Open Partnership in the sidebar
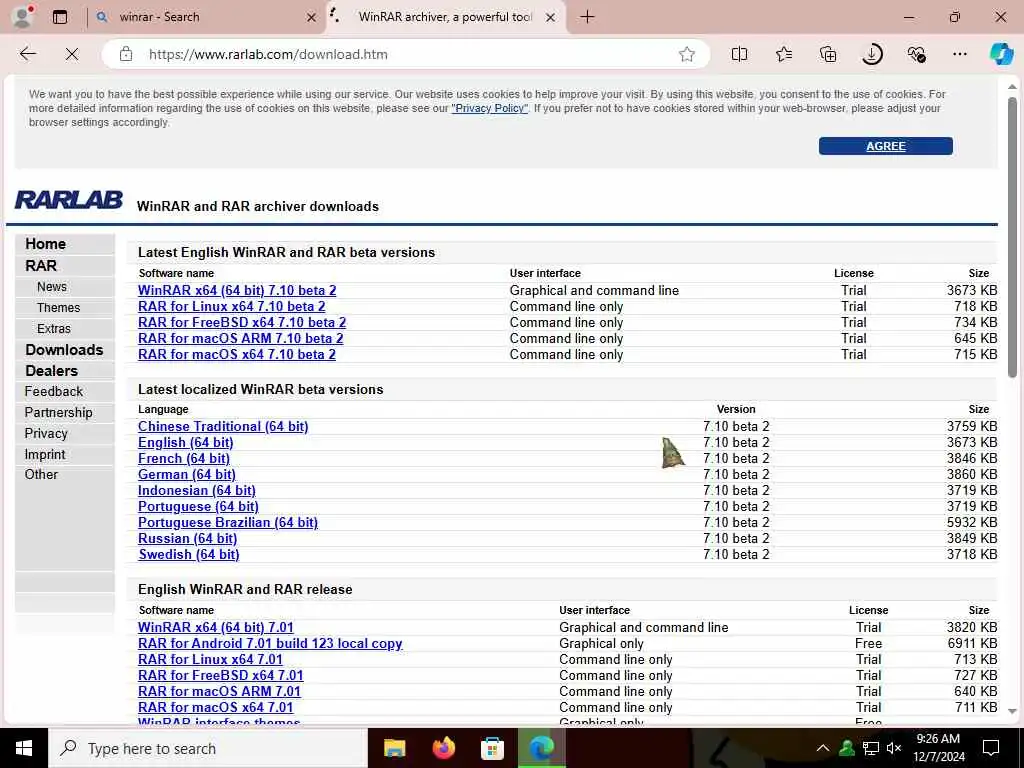 58,413
